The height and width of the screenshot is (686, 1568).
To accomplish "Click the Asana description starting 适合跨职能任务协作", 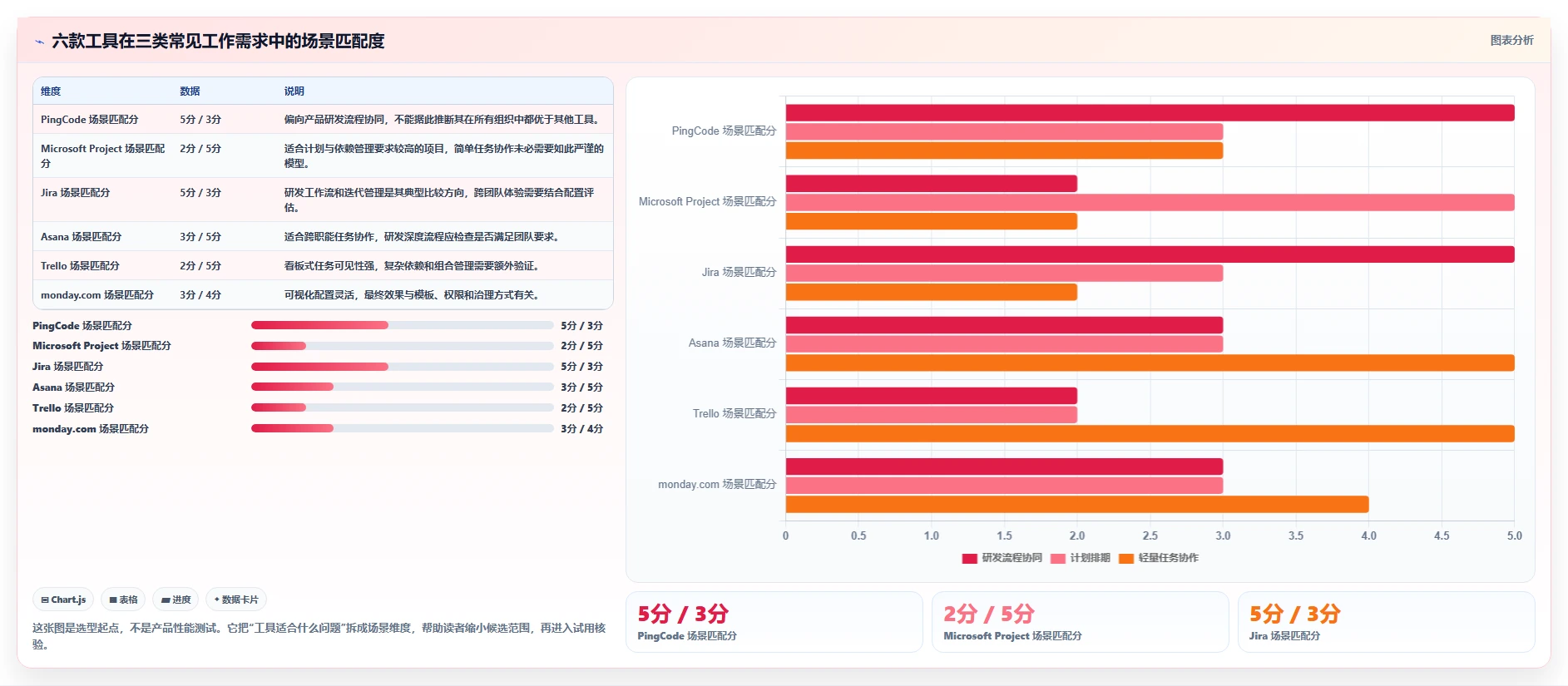I will pos(423,237).
